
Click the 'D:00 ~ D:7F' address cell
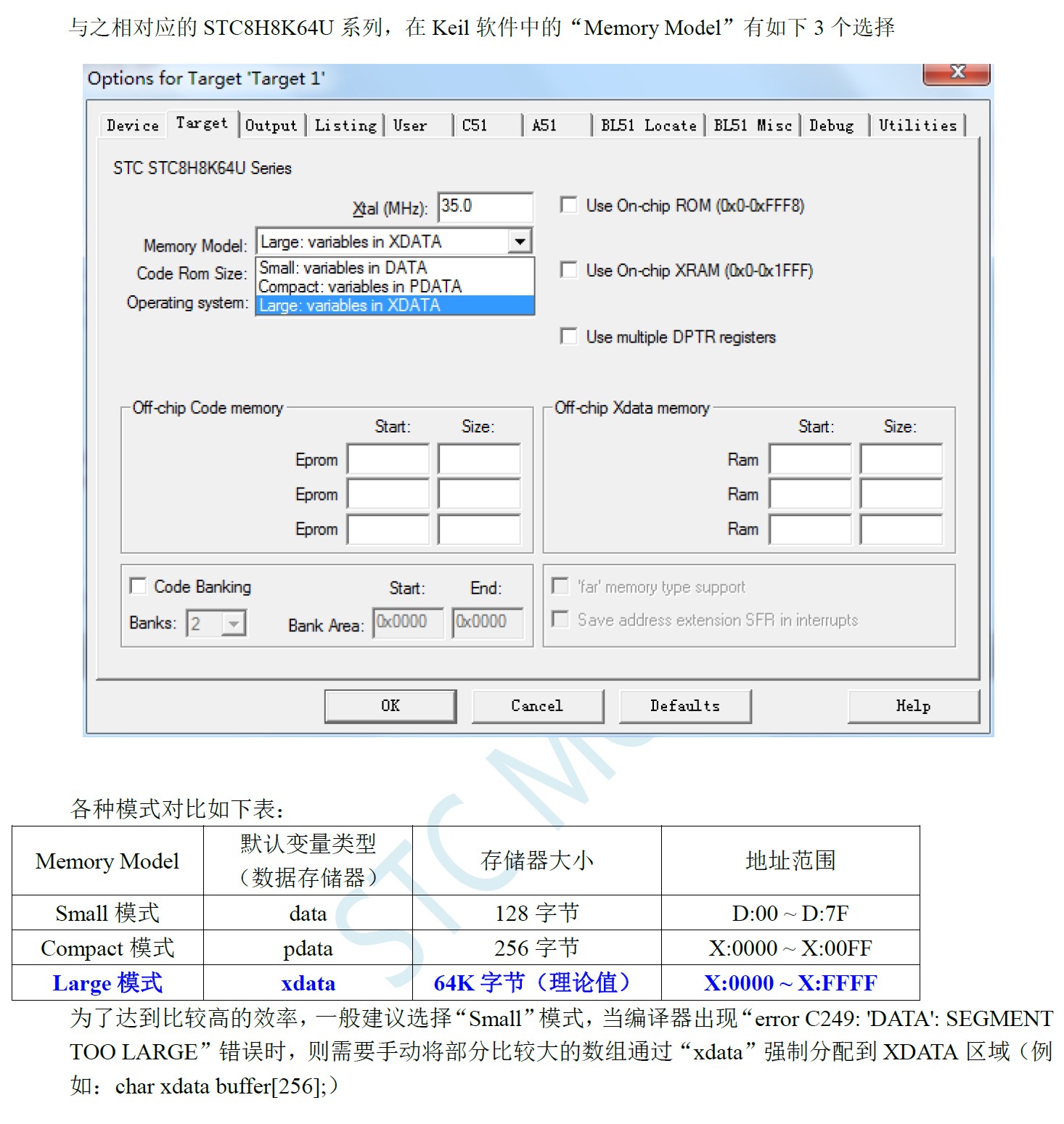(x=790, y=913)
